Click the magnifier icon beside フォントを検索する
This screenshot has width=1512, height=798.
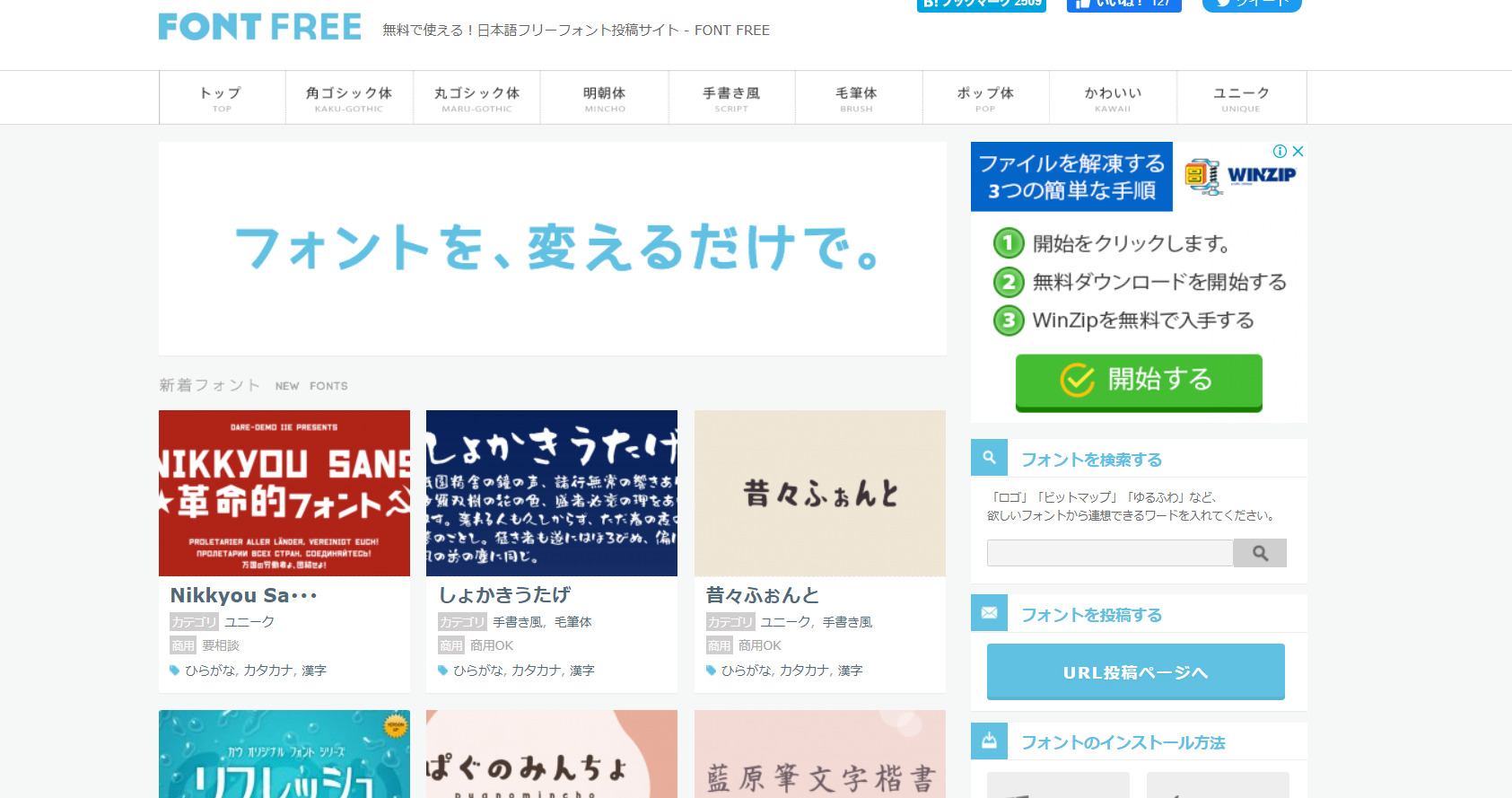[989, 458]
